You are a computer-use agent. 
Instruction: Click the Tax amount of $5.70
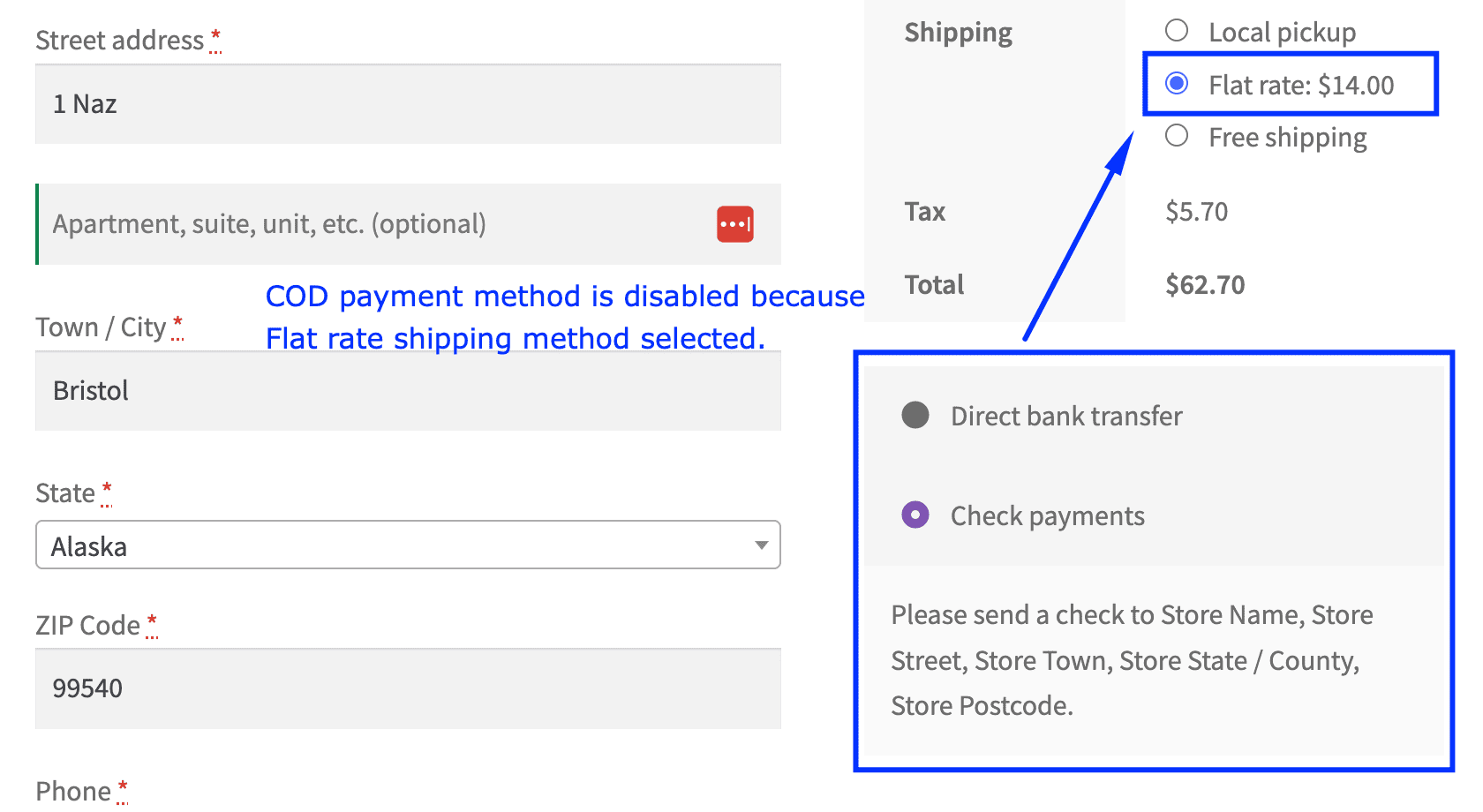(1197, 211)
